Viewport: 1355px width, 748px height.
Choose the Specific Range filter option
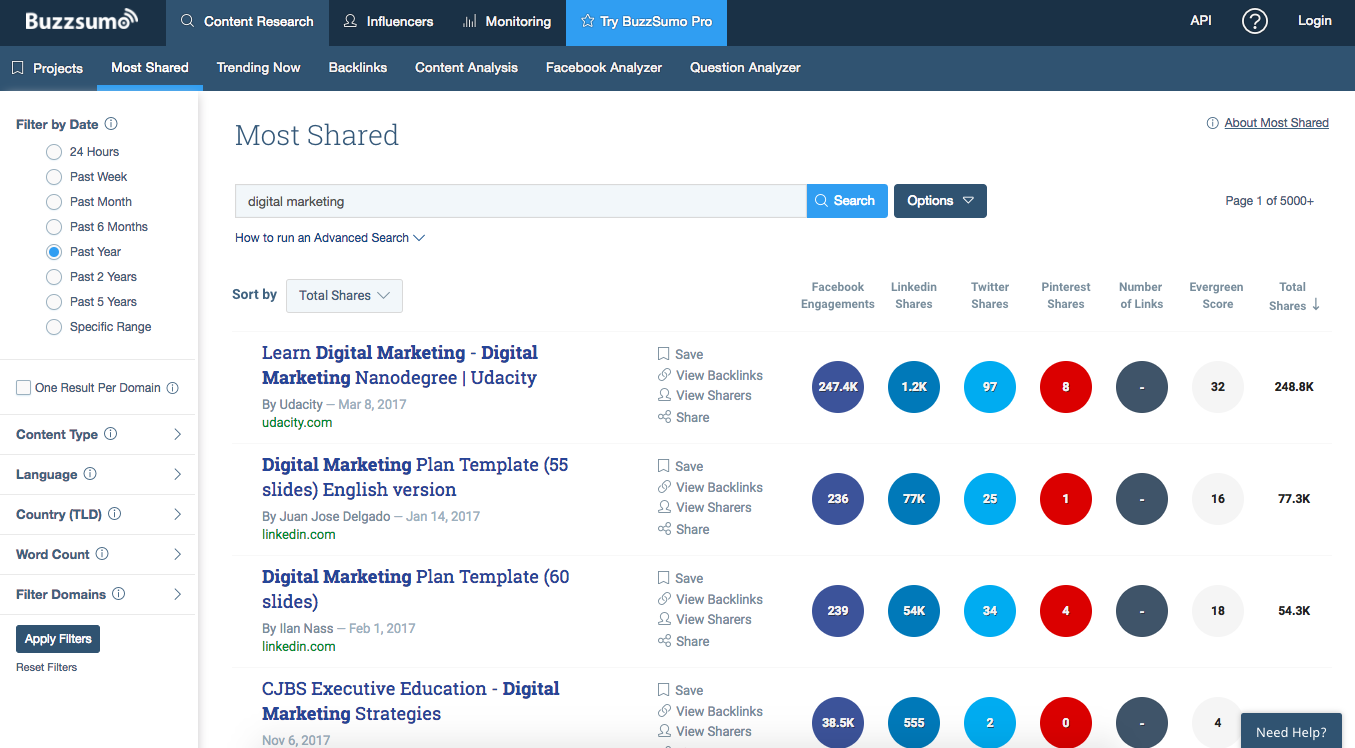pos(53,326)
